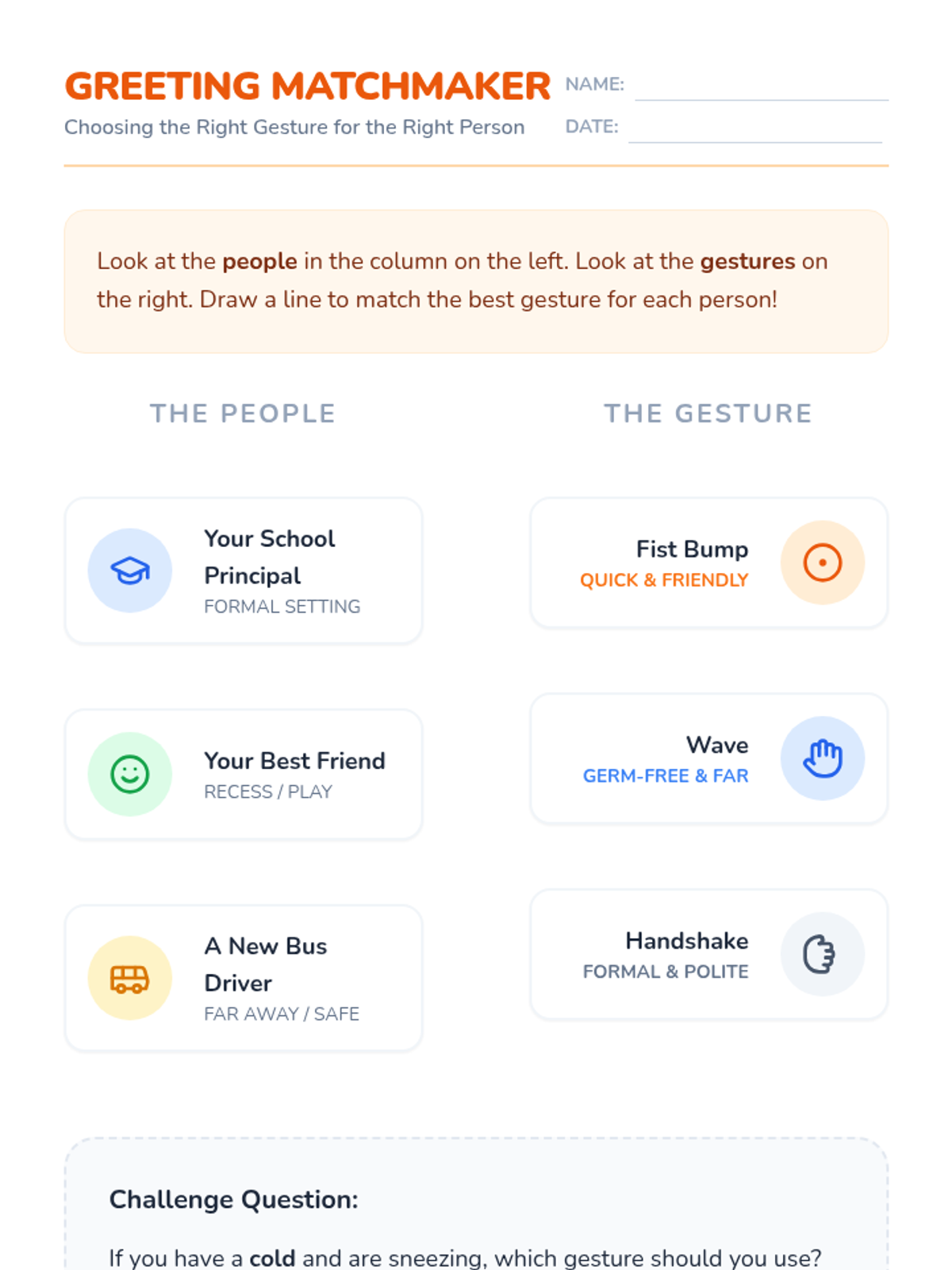The height and width of the screenshot is (1270, 952).
Task: Click the GERM-FREE & FAR blue label
Action: click(666, 775)
